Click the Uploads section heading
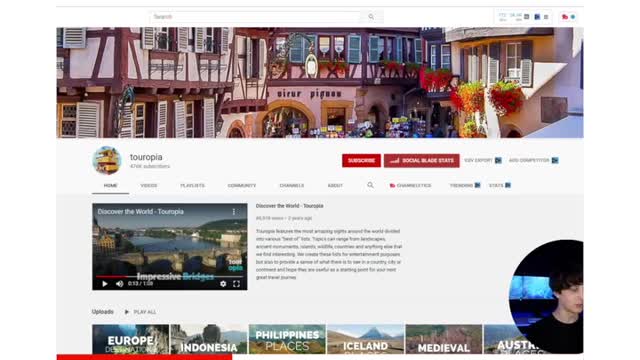Image resolution: width=640 pixels, height=360 pixels. click(x=102, y=311)
